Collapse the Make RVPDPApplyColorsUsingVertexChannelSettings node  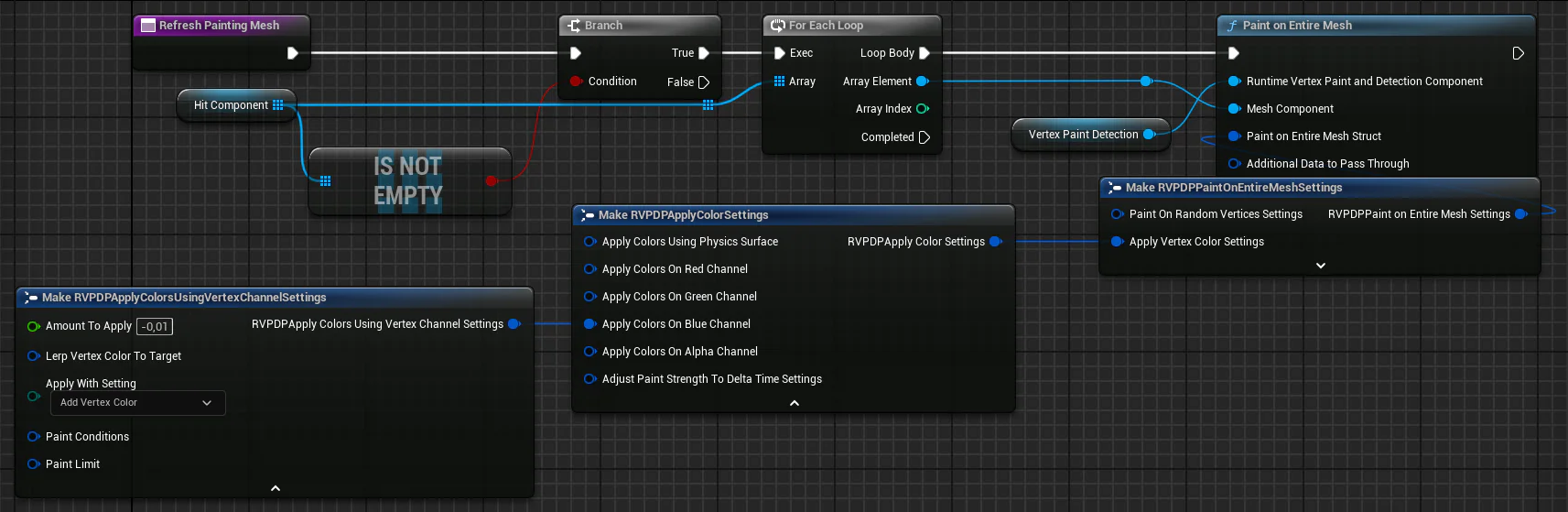point(275,488)
